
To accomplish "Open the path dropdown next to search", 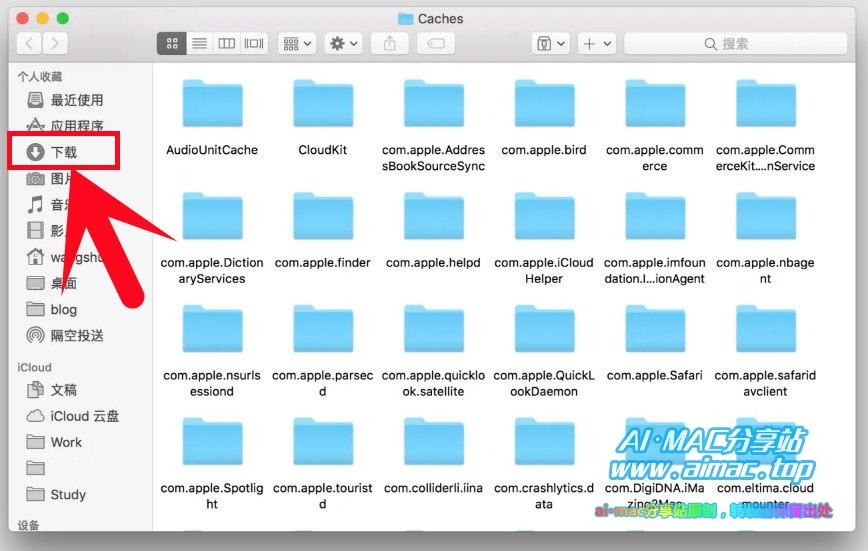I will [551, 43].
